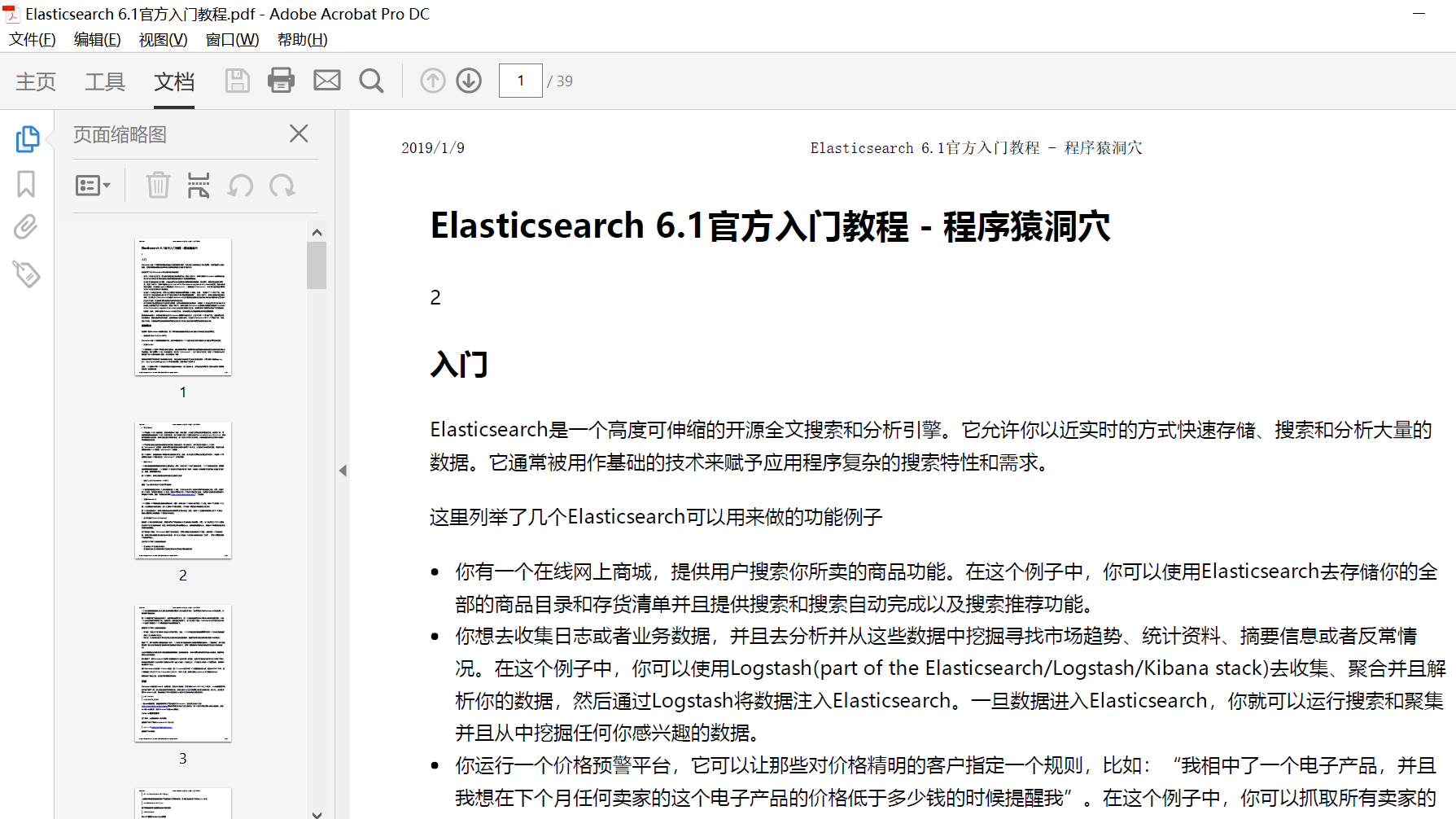Click the thumbnail panel scroll down arrow
The image size is (1456, 819).
point(317,813)
